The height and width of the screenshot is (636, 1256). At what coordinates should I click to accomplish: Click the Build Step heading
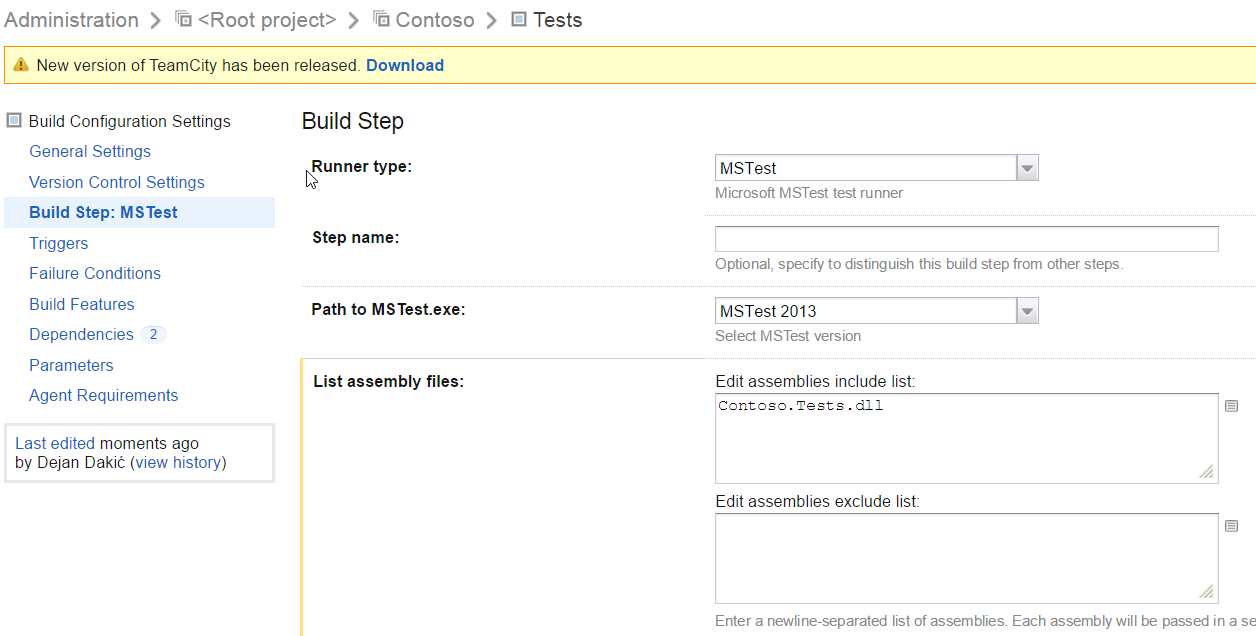pyautogui.click(x=353, y=121)
